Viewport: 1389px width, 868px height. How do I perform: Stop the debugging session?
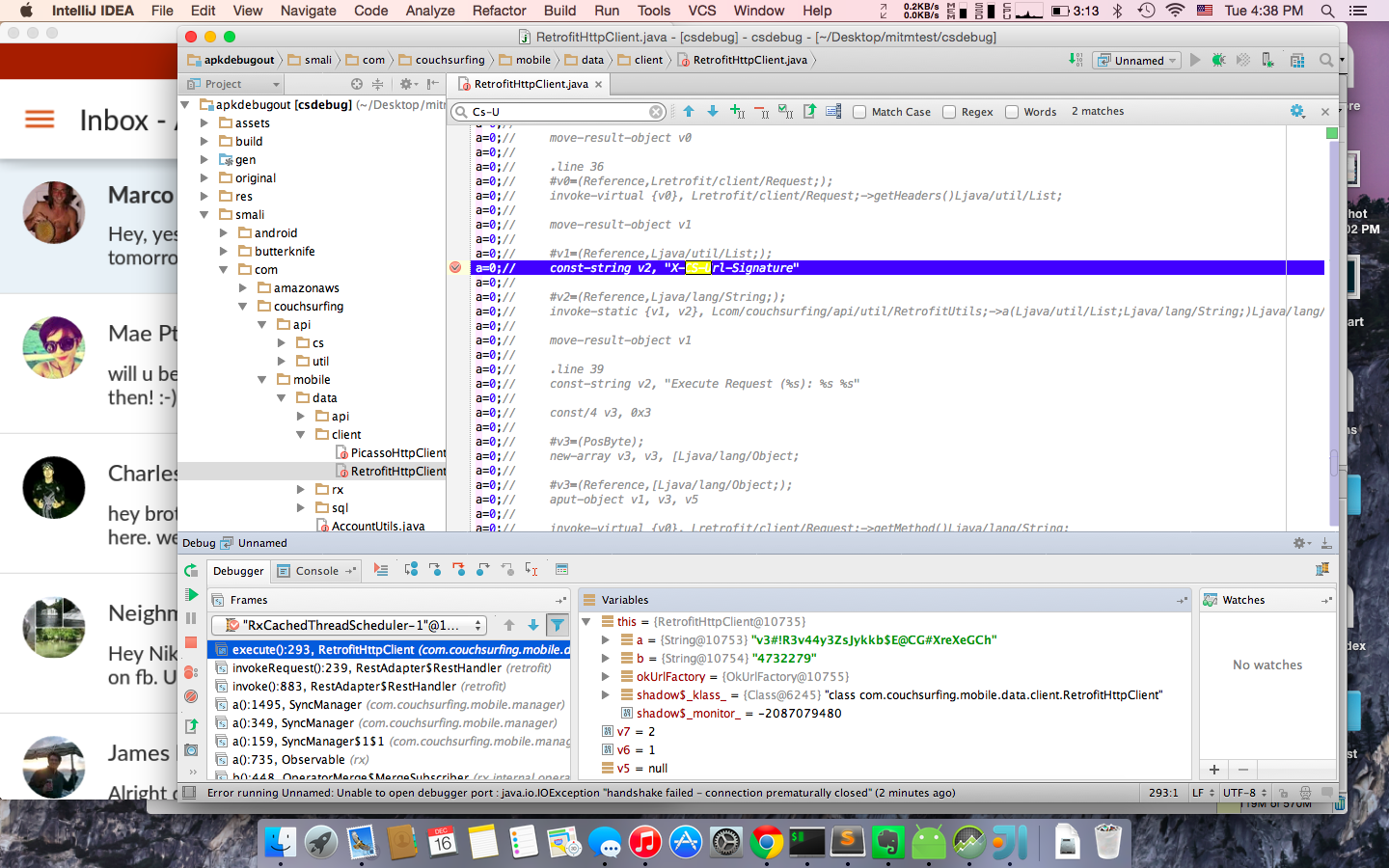190,640
